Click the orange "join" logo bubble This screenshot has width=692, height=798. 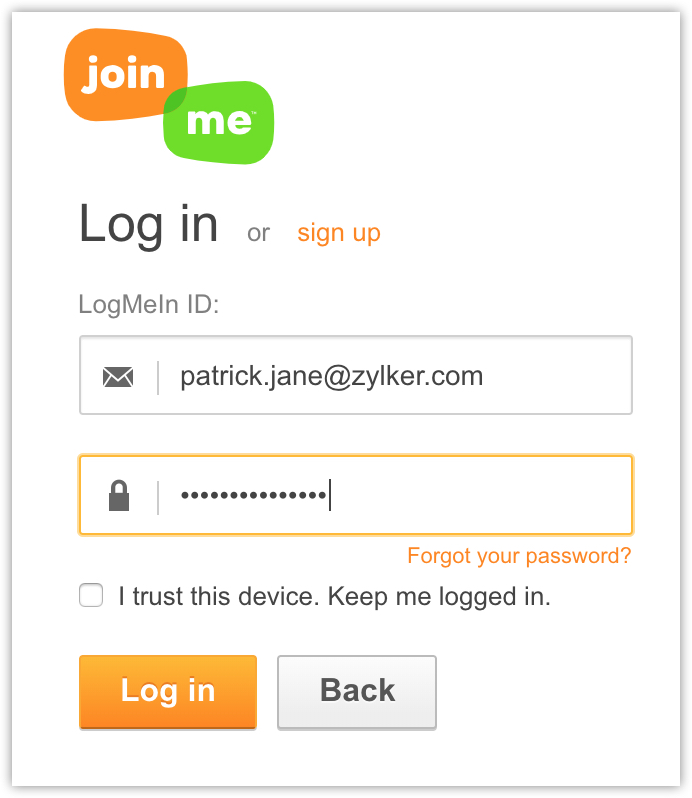tap(123, 74)
